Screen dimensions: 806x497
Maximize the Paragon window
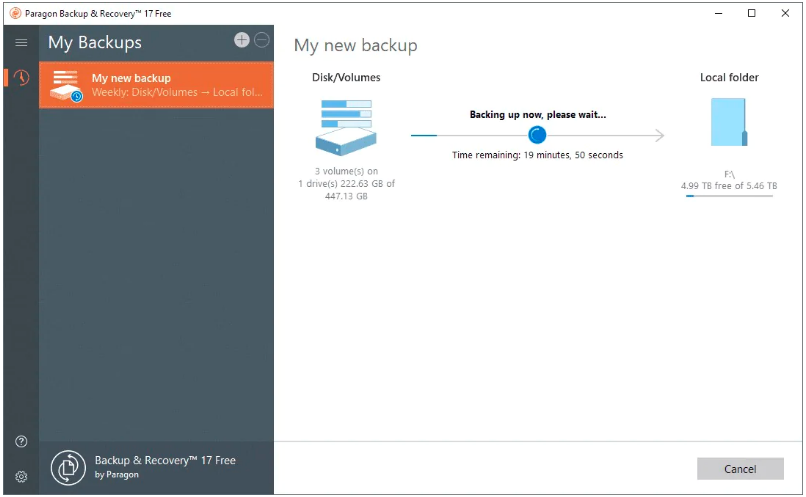tap(752, 13)
